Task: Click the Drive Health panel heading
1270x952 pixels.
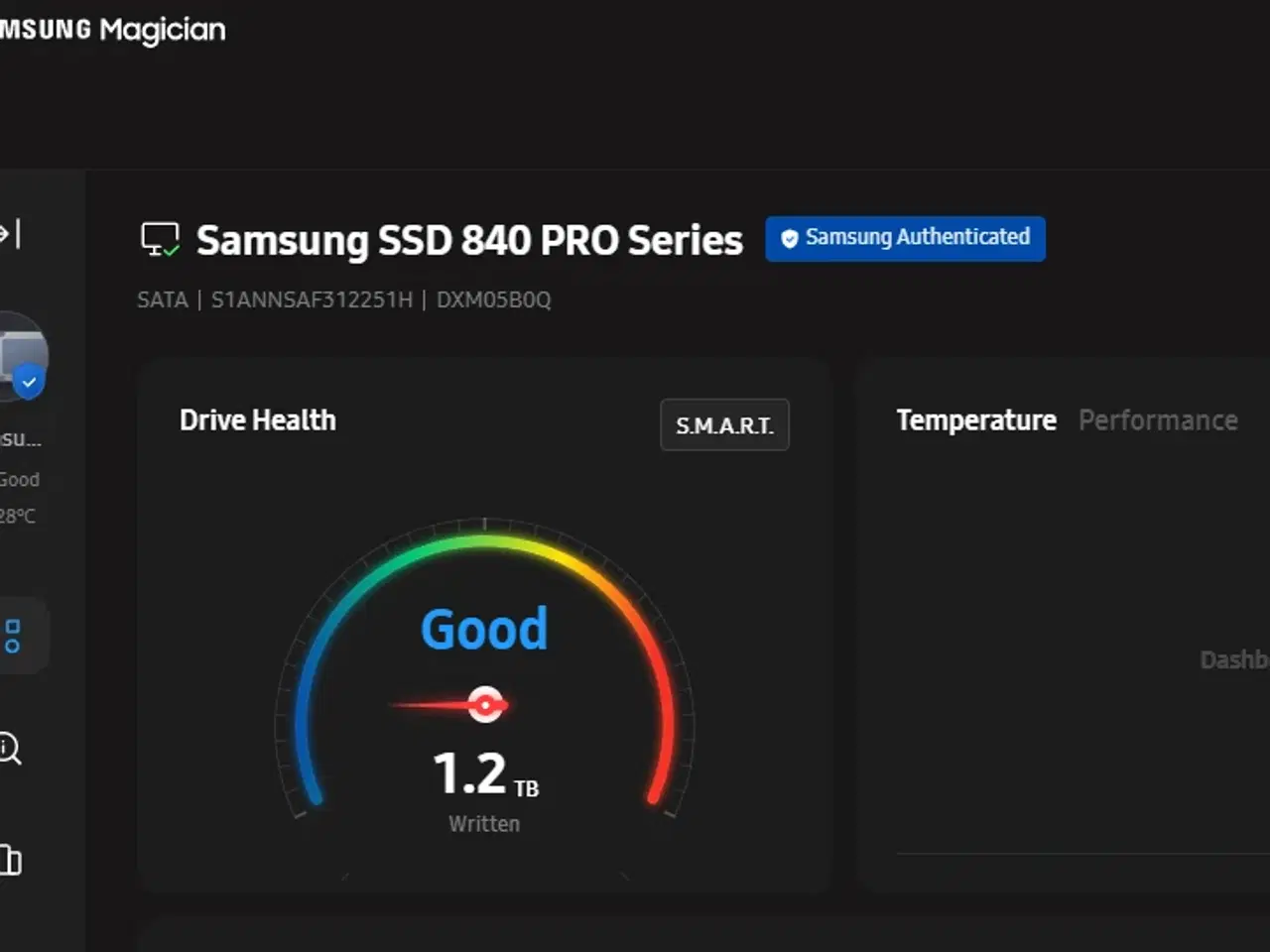Action: coord(257,419)
